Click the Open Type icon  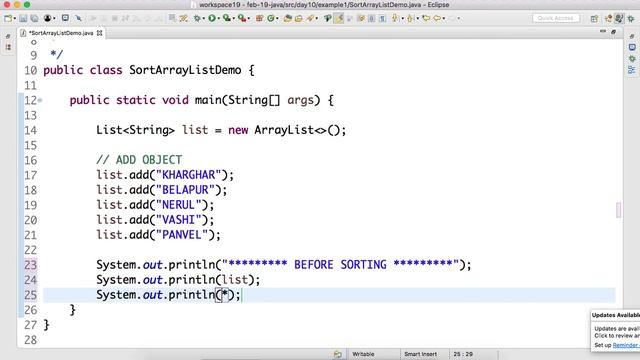click(287, 18)
